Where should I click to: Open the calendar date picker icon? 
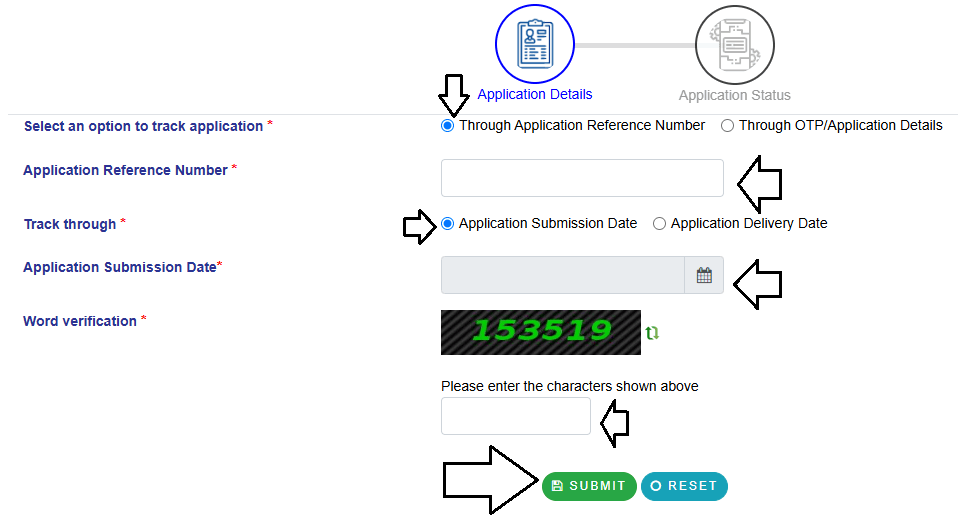704,276
